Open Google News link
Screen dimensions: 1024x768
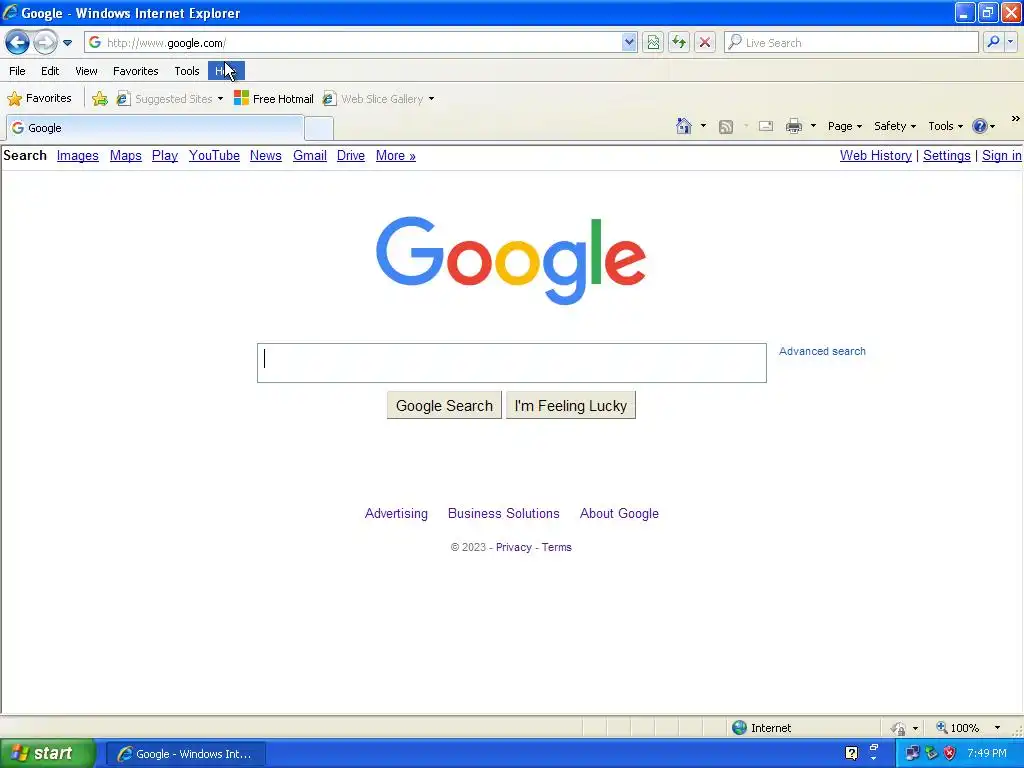click(x=266, y=155)
